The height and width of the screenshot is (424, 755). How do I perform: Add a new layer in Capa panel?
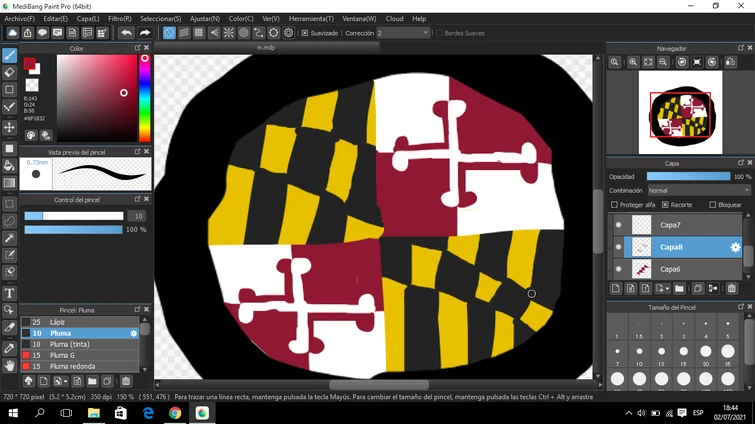tap(615, 288)
